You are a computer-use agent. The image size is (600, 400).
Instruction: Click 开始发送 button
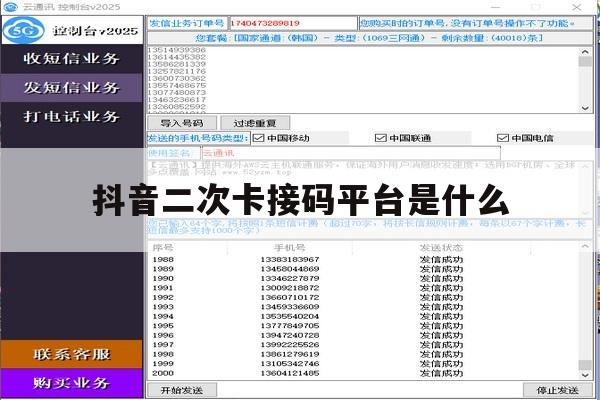click(182, 390)
